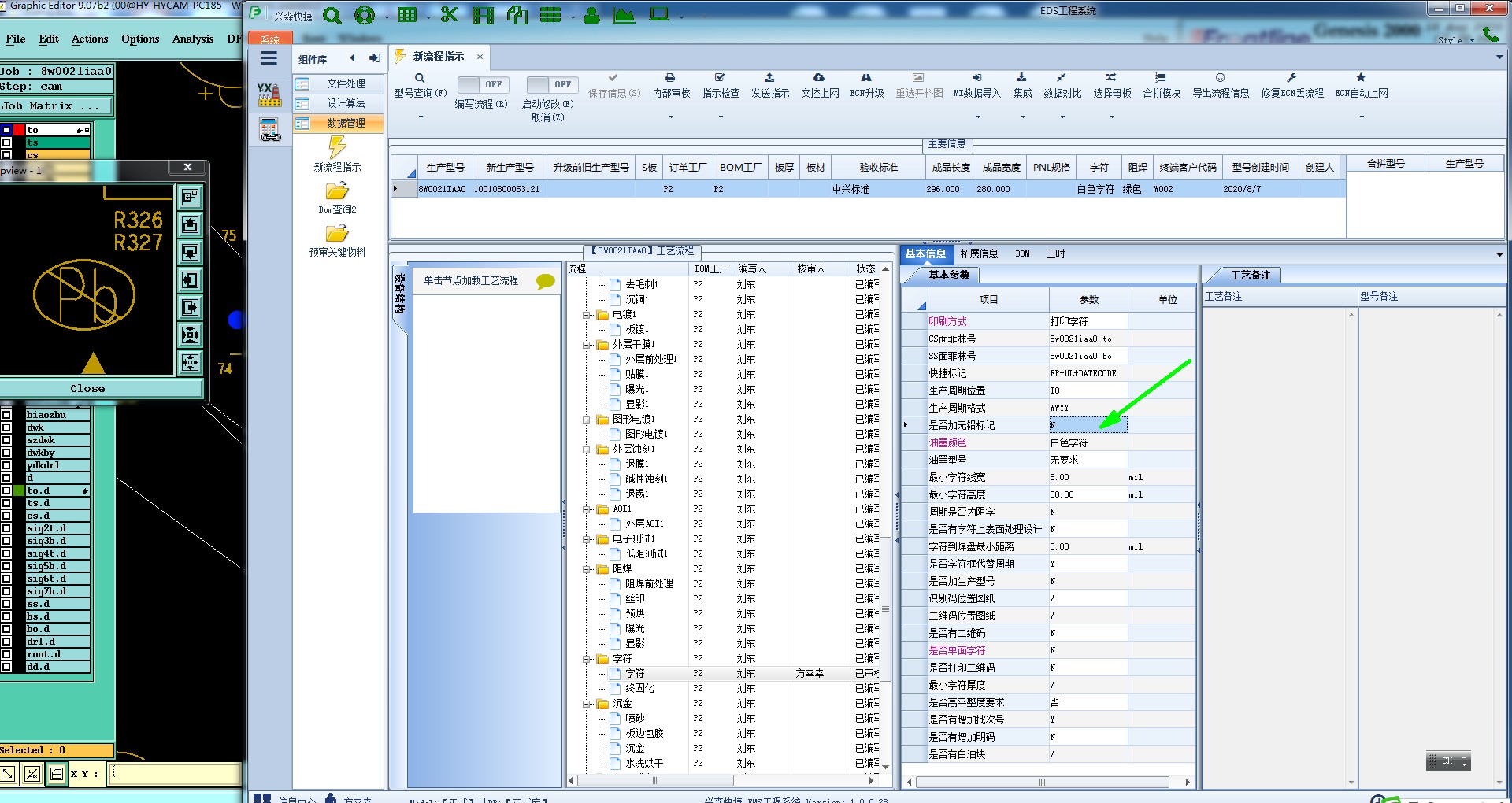This screenshot has width=1512, height=803.
Task: Click the green area chart icon
Action: click(624, 15)
